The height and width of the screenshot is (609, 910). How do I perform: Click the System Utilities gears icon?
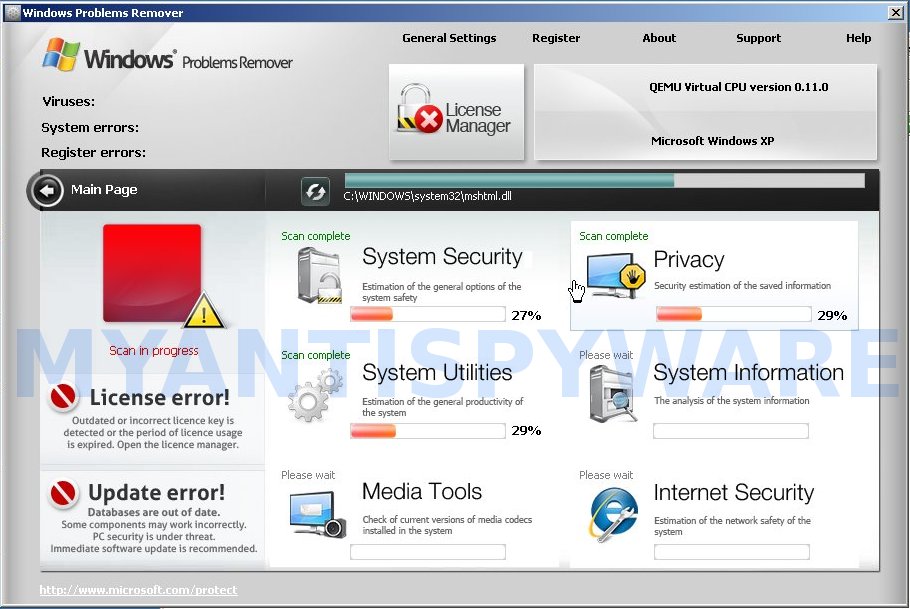coord(315,394)
